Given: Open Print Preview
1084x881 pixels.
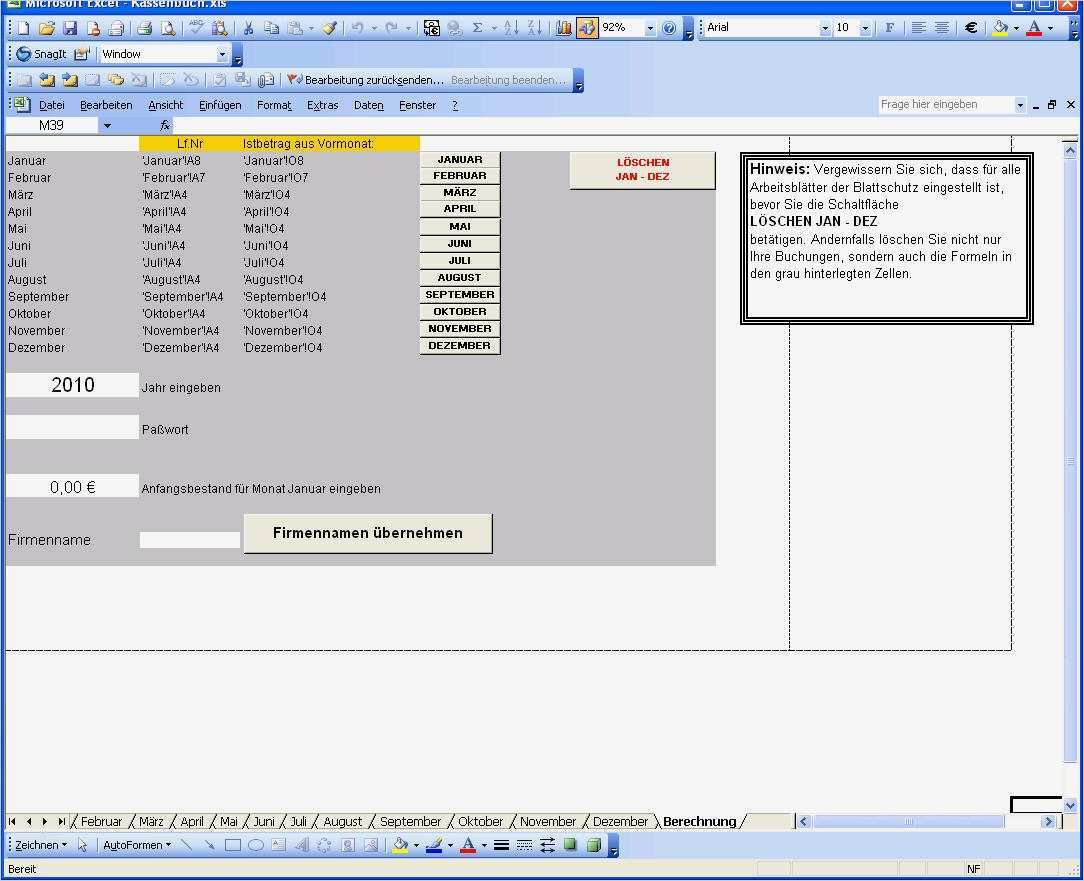Looking at the screenshot, I should click(x=166, y=27).
